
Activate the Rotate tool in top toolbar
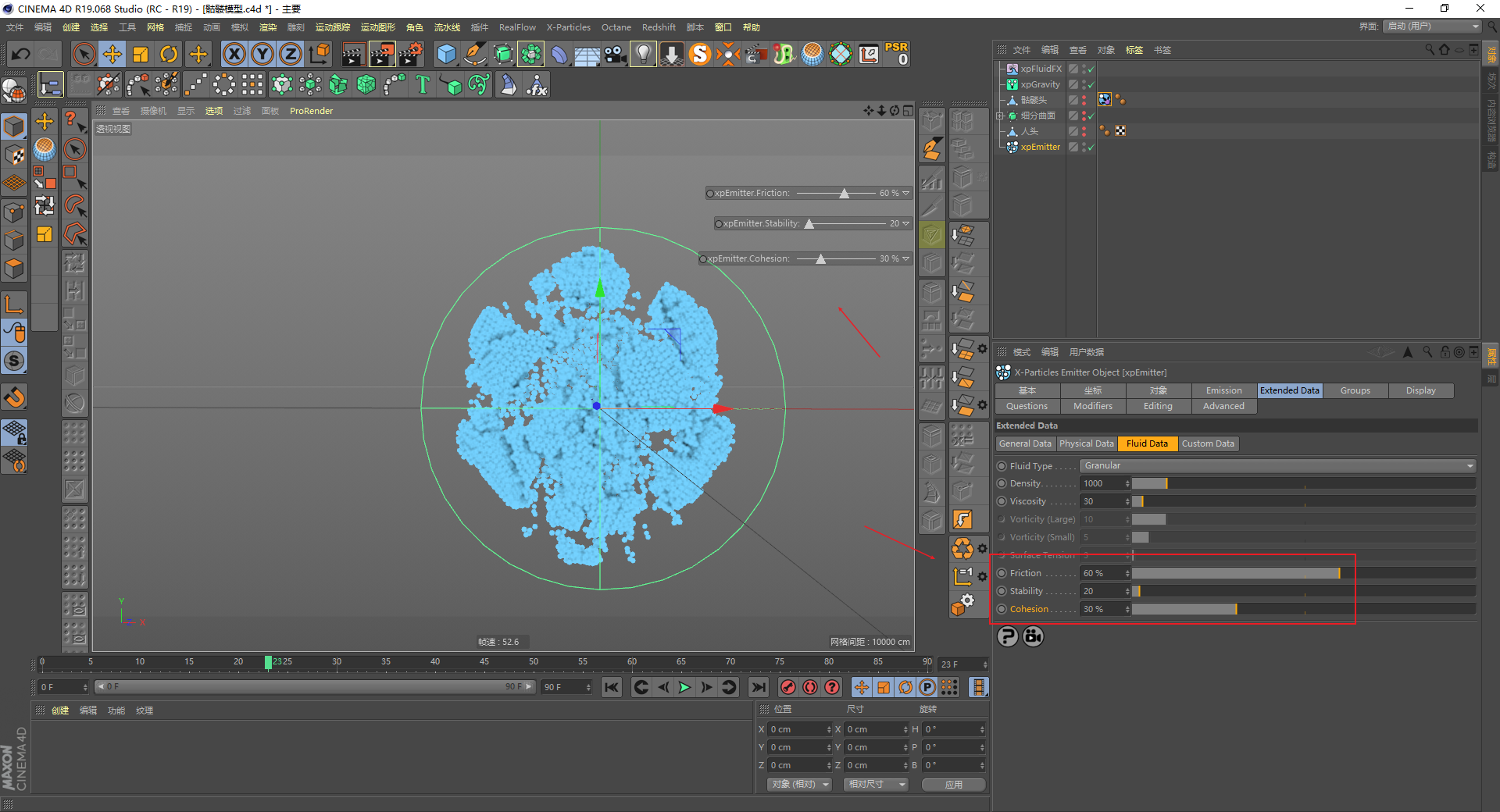[x=169, y=54]
